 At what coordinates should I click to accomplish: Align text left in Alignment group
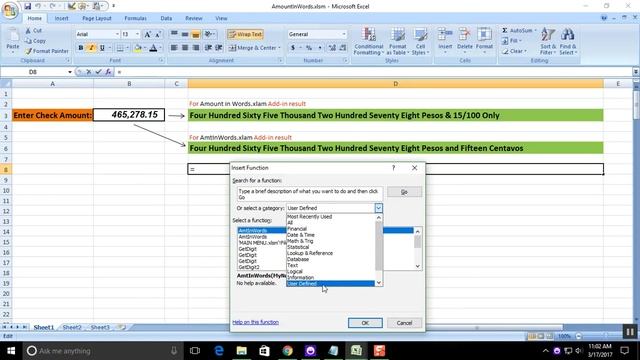(x=174, y=48)
